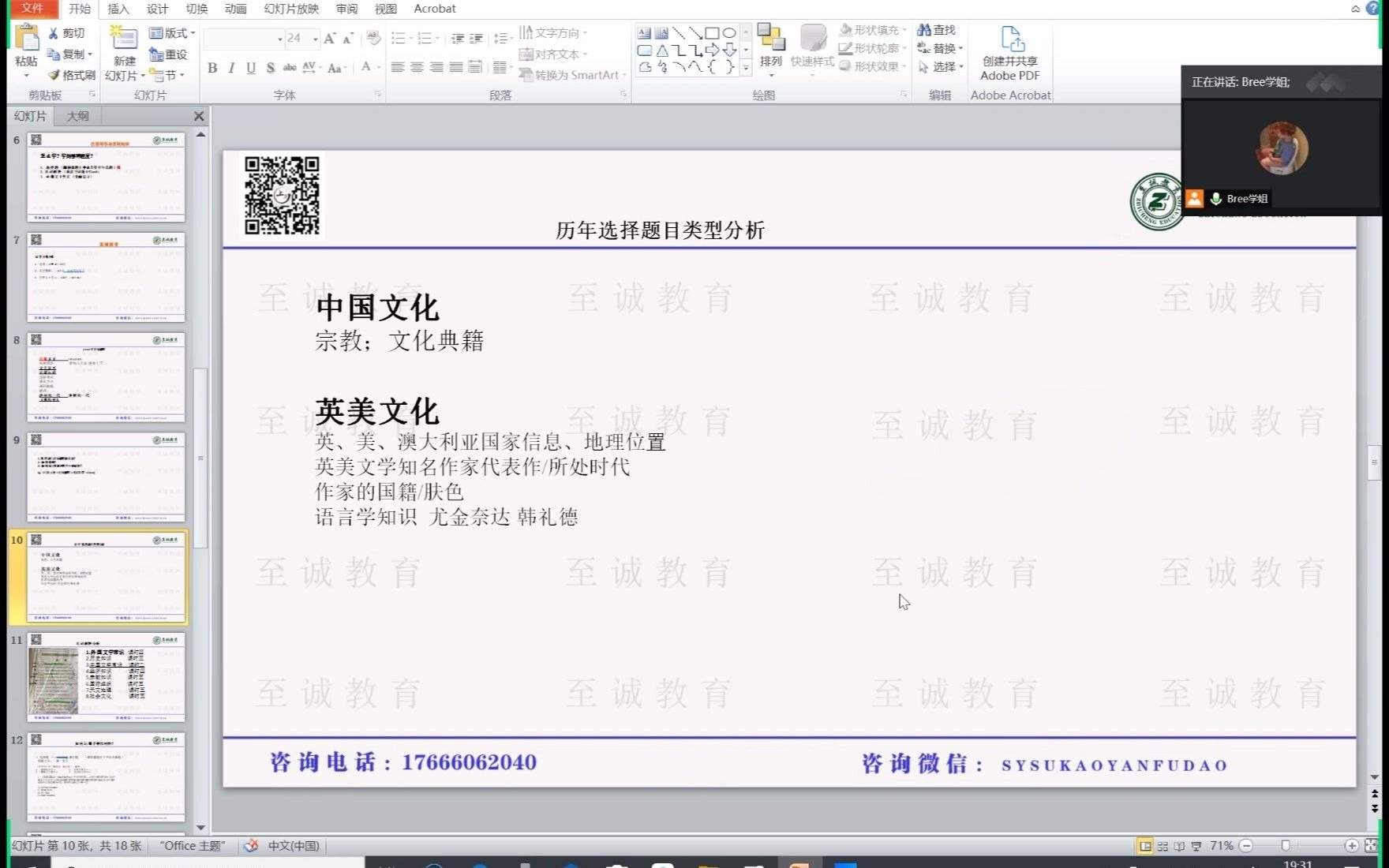Fit slide to current window icon

click(1372, 846)
